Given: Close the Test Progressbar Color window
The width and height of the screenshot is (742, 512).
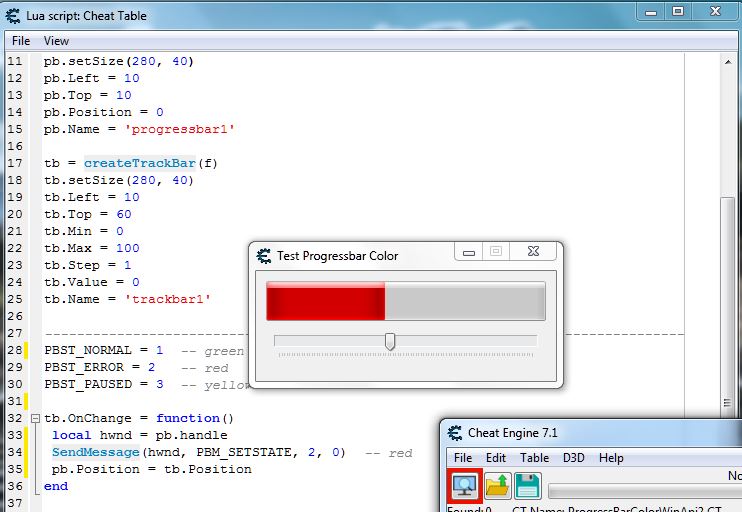Looking at the screenshot, I should pos(542,253).
